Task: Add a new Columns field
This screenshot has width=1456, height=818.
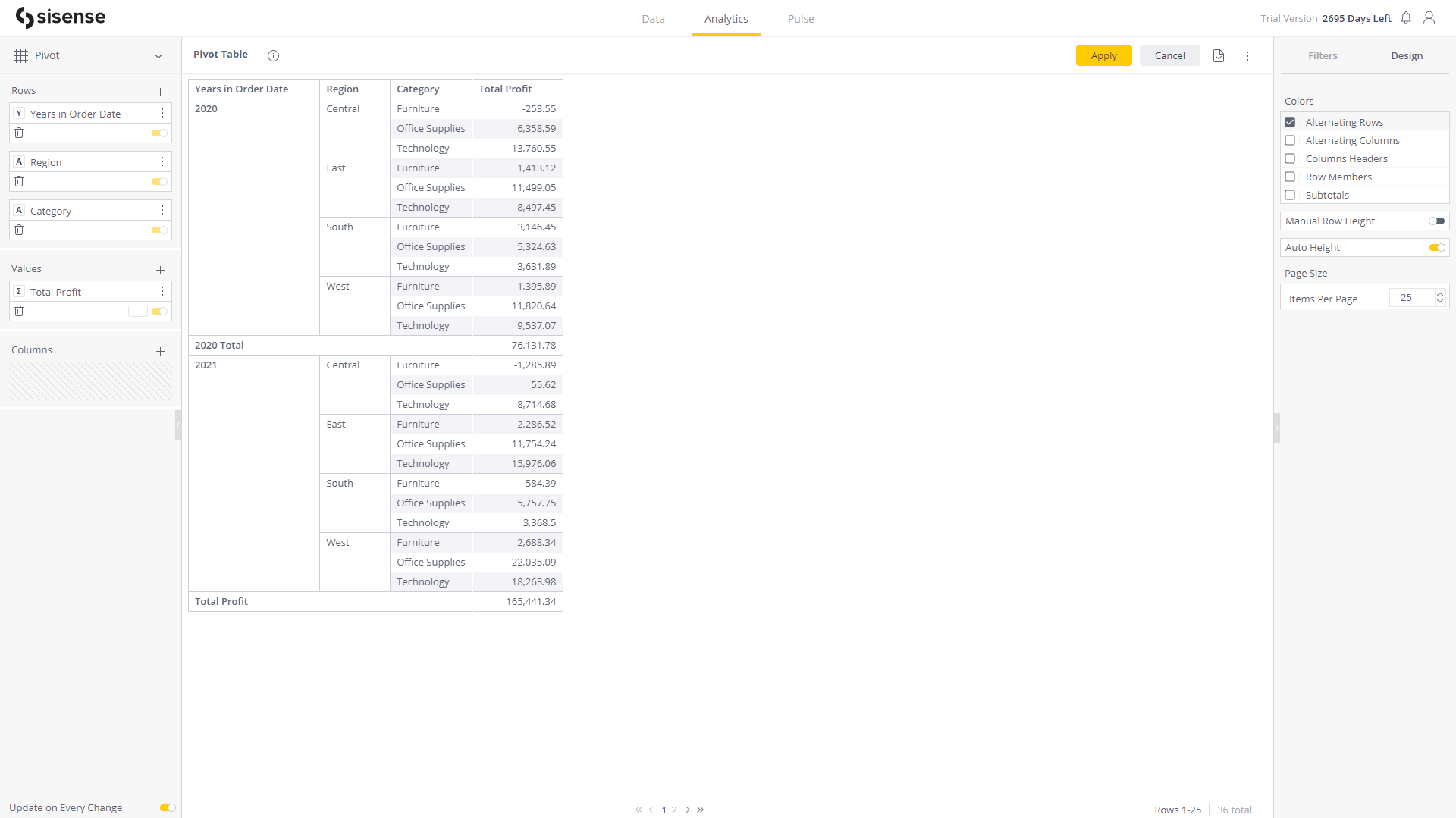Action: [160, 351]
